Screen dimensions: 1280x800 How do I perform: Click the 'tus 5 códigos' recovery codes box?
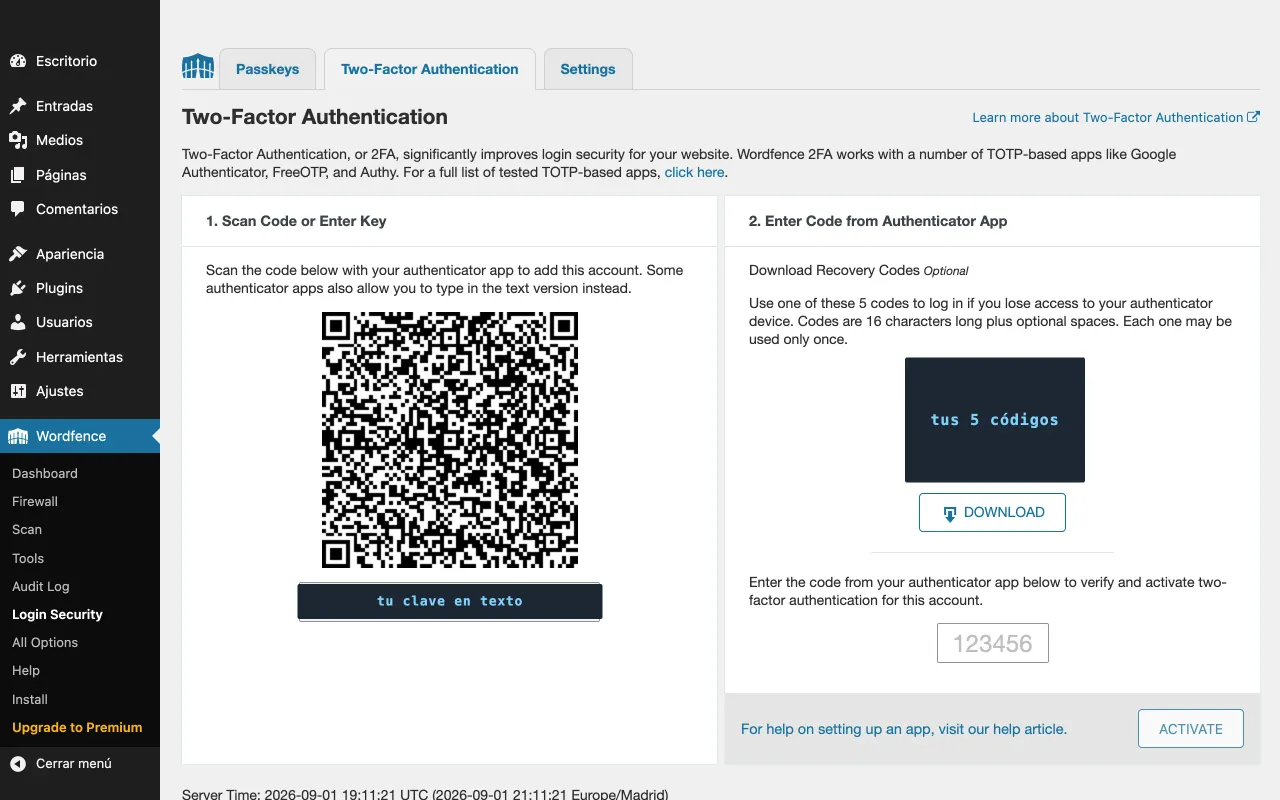click(x=995, y=420)
